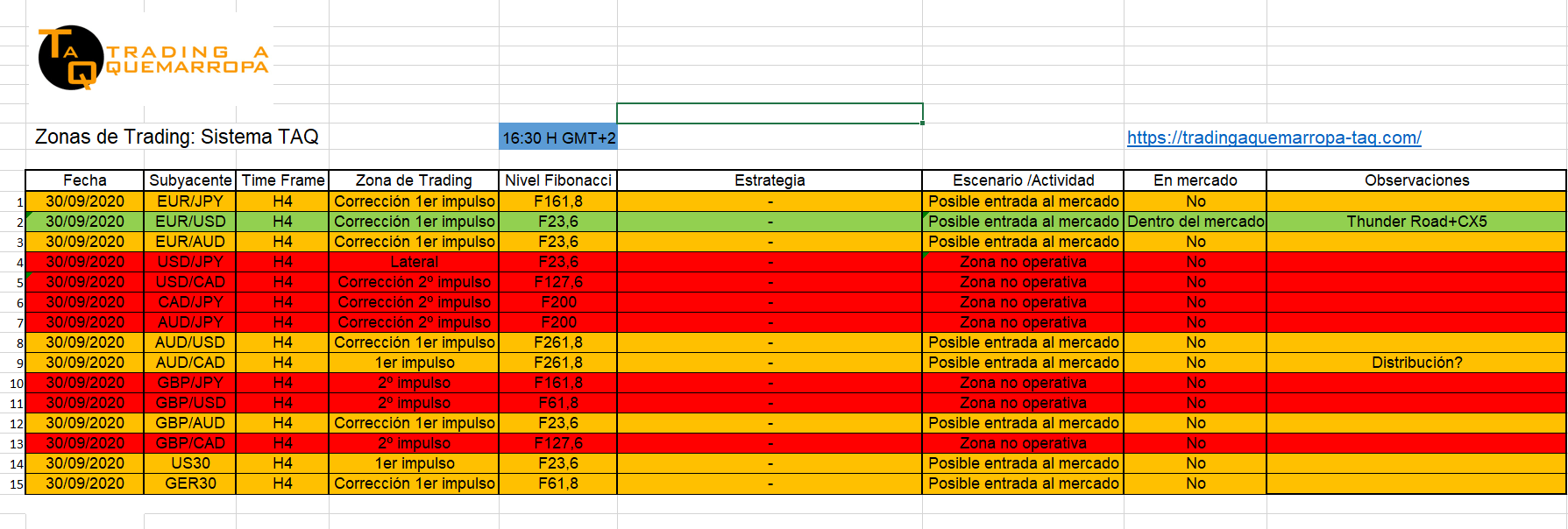
Task: Select the Estrategia header cell
Action: (770, 180)
